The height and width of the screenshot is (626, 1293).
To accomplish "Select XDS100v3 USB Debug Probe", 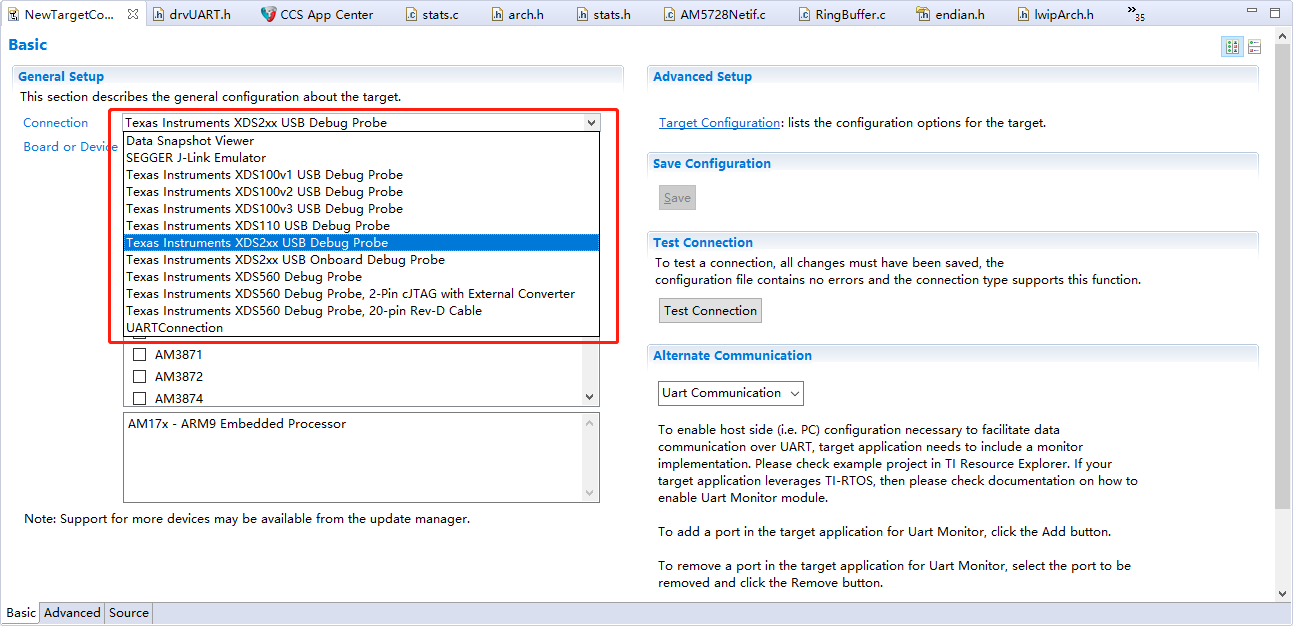I will tap(361, 209).
